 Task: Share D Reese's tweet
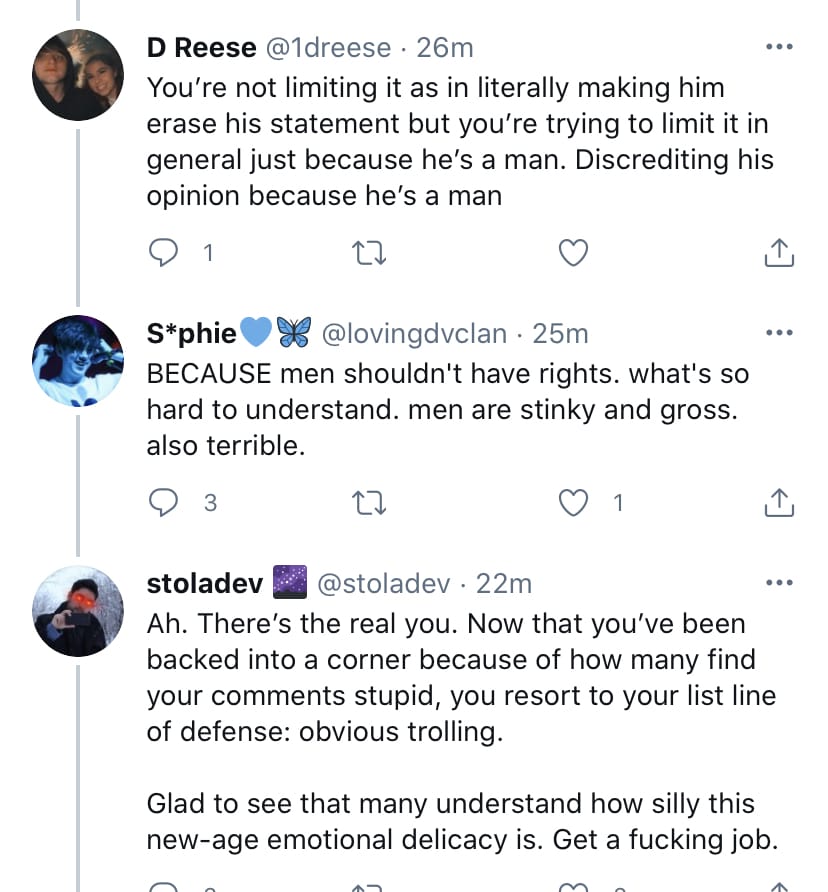click(779, 254)
